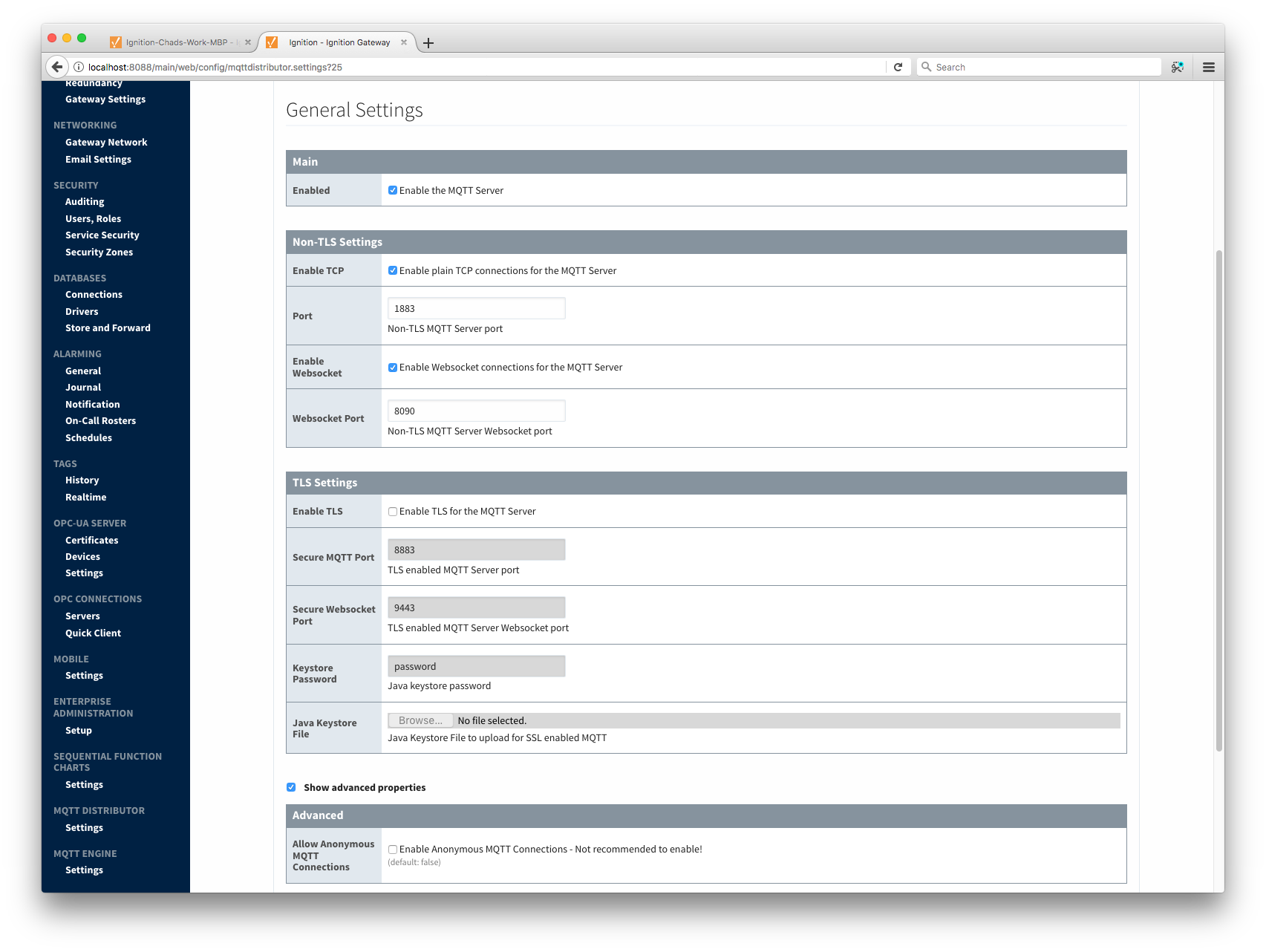The height and width of the screenshot is (952, 1266).
Task: Open Sequential Function Charts Settings
Action: tap(84, 784)
